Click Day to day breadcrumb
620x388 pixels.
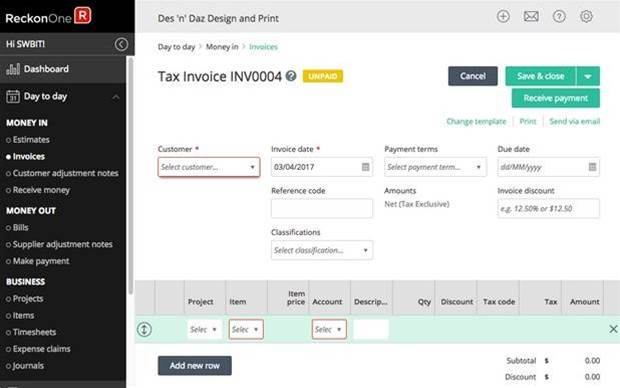[176, 47]
